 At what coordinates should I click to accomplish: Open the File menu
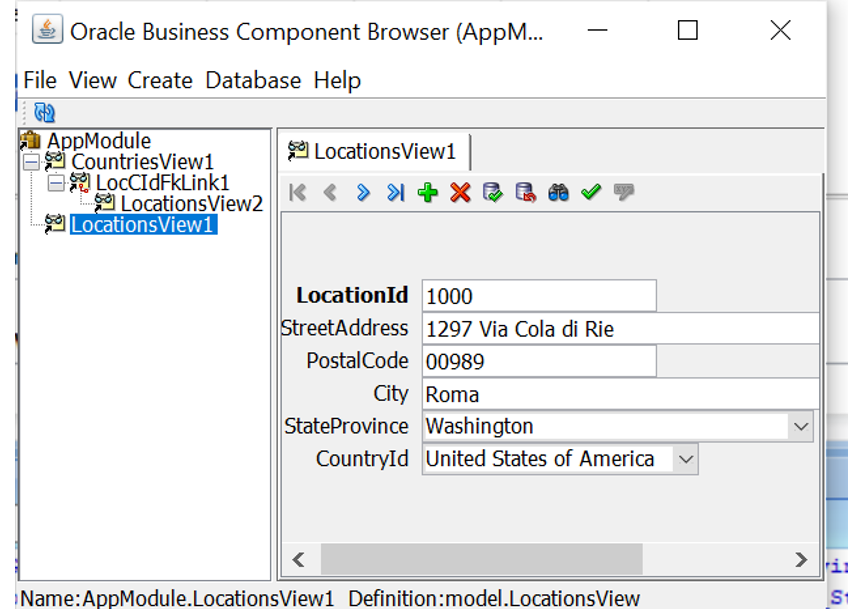pyautogui.click(x=40, y=80)
